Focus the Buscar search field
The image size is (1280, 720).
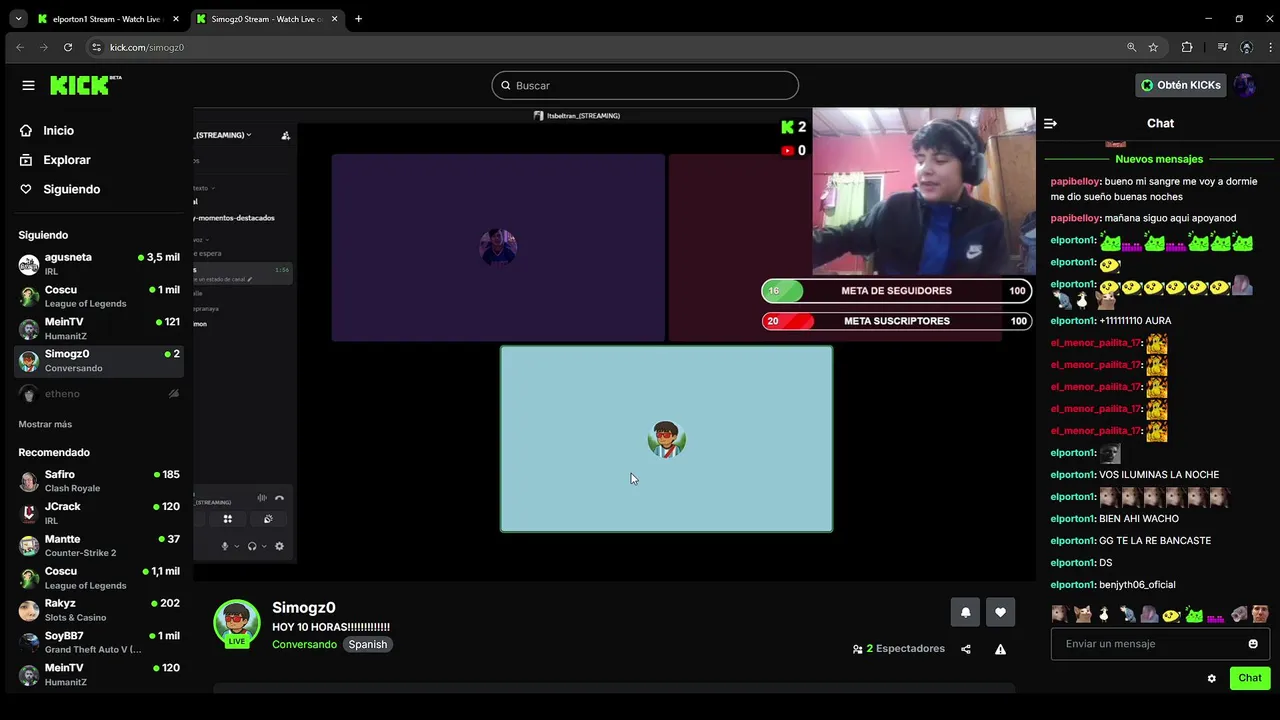coord(645,85)
